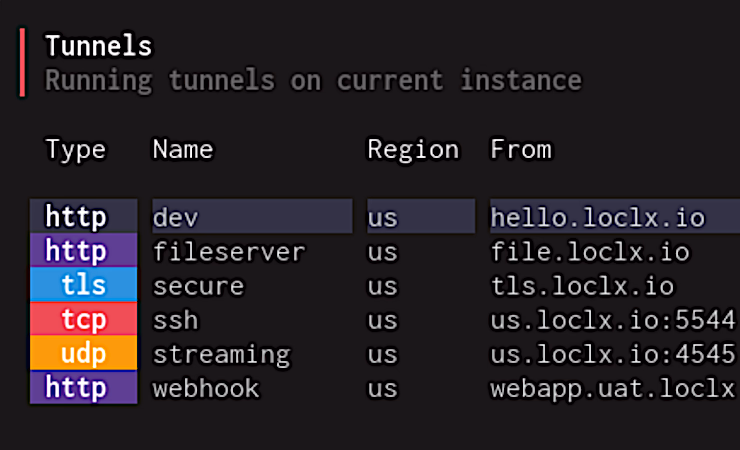Click the tls.loclx.io address
This screenshot has width=740, height=450.
click(582, 286)
